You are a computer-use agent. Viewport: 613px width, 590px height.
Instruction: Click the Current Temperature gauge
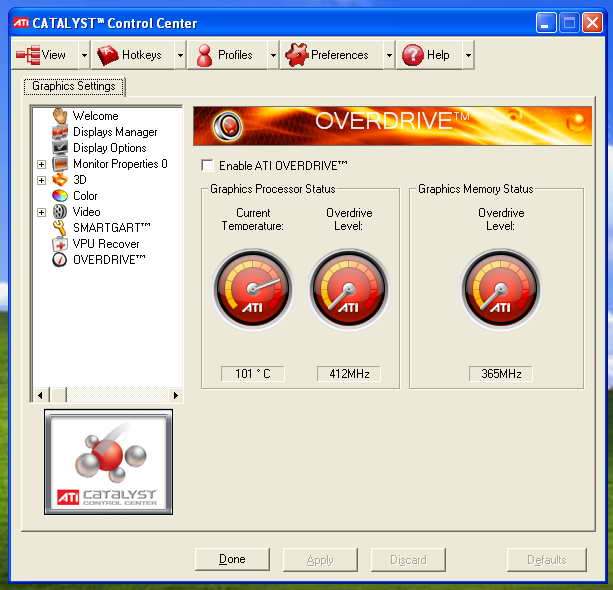point(253,289)
